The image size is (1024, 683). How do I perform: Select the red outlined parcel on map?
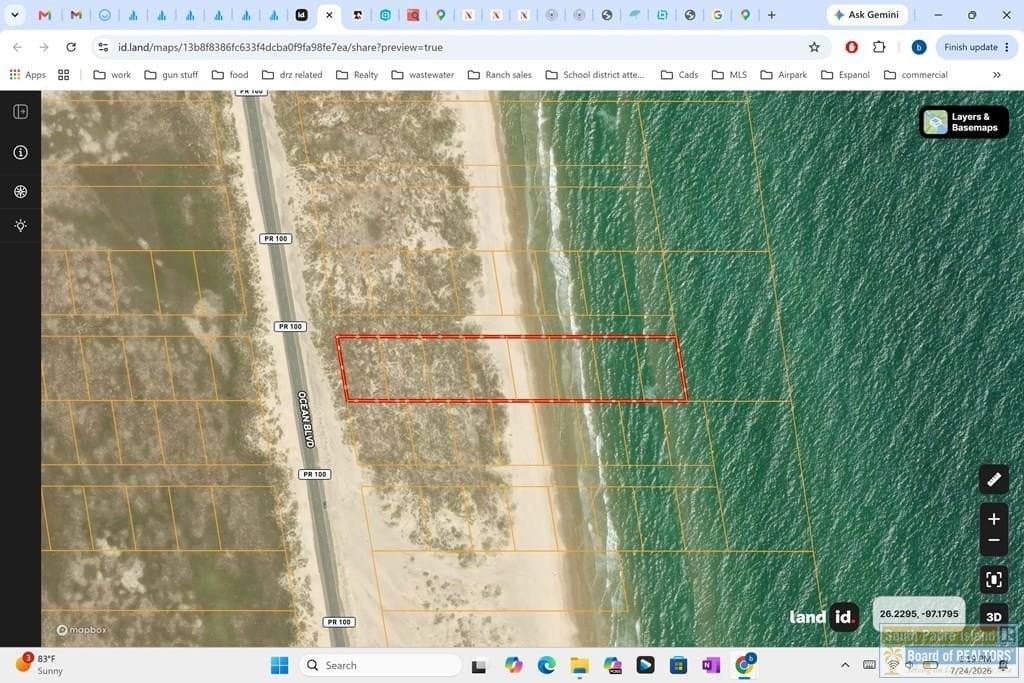click(512, 368)
